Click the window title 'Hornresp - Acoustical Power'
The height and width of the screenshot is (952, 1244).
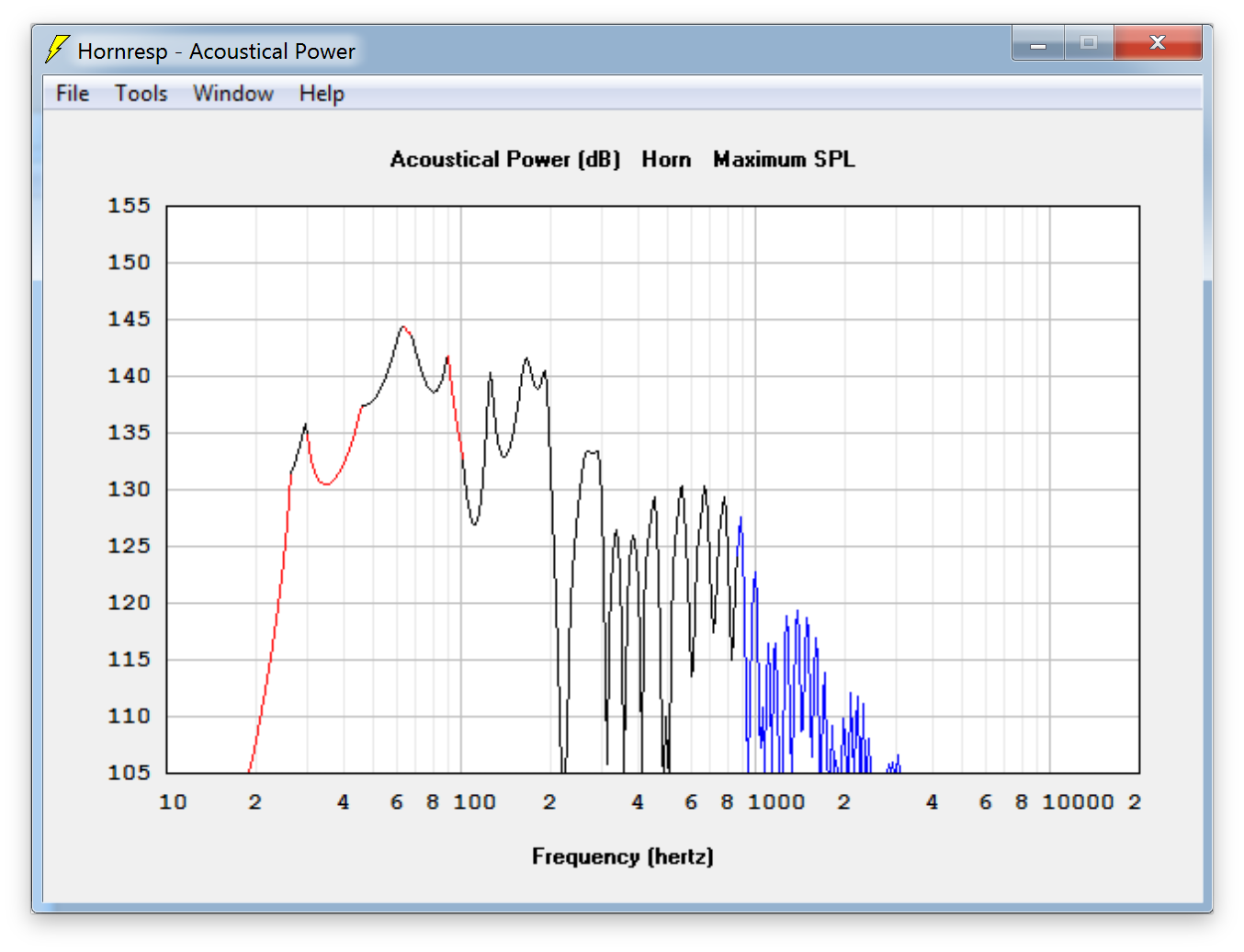point(216,51)
